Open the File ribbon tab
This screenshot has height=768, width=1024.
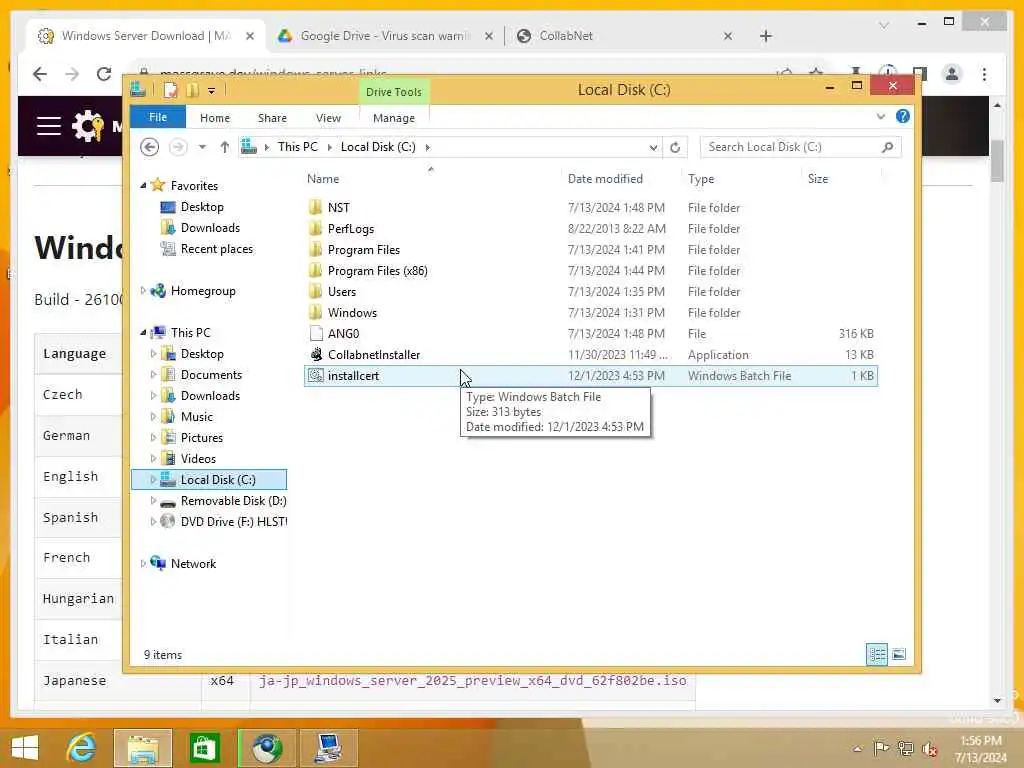point(157,117)
